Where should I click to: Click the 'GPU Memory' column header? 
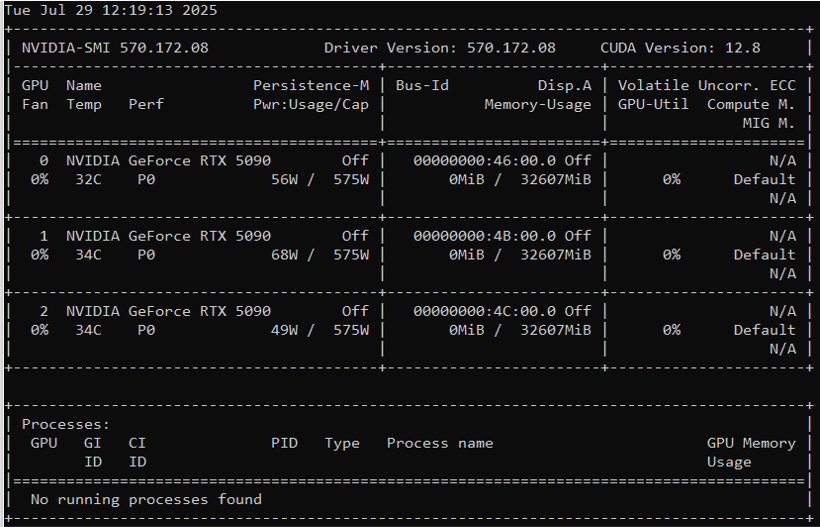coord(751,443)
